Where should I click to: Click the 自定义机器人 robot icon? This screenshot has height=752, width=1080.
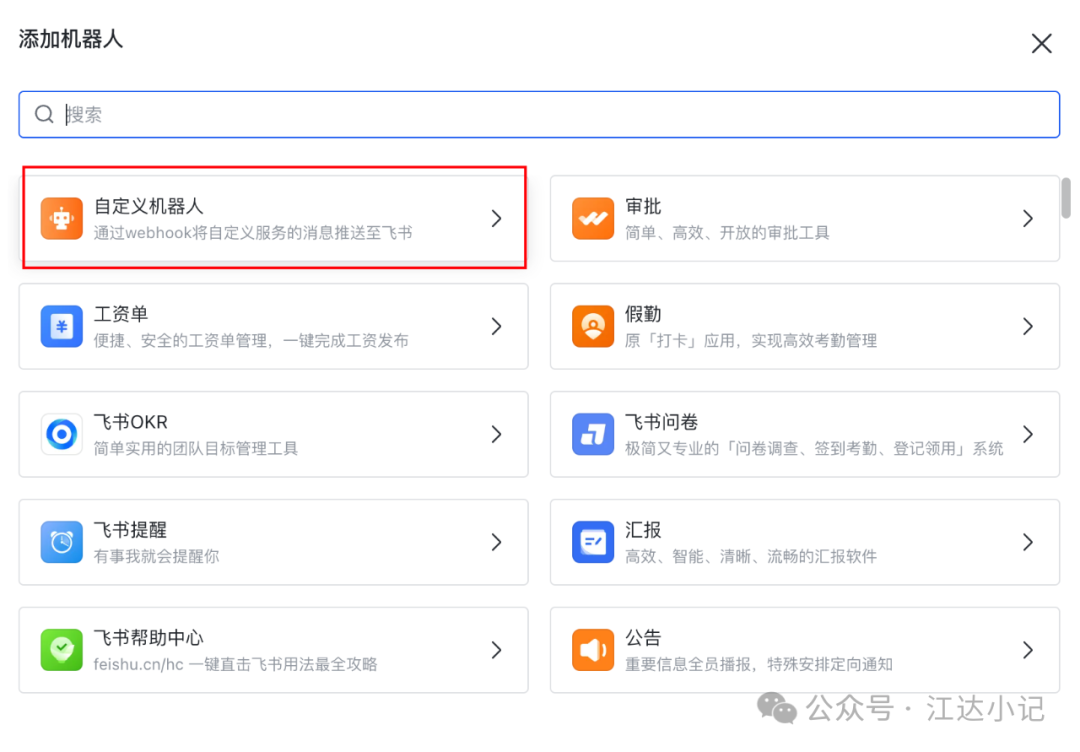click(x=61, y=218)
